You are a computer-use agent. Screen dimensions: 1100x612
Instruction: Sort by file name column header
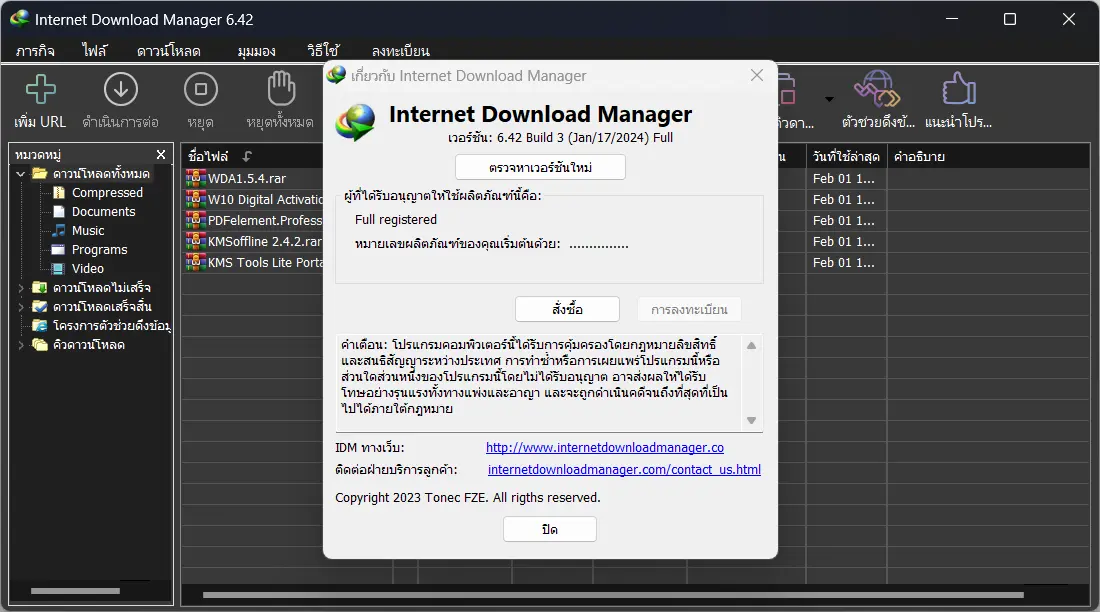tap(208, 157)
